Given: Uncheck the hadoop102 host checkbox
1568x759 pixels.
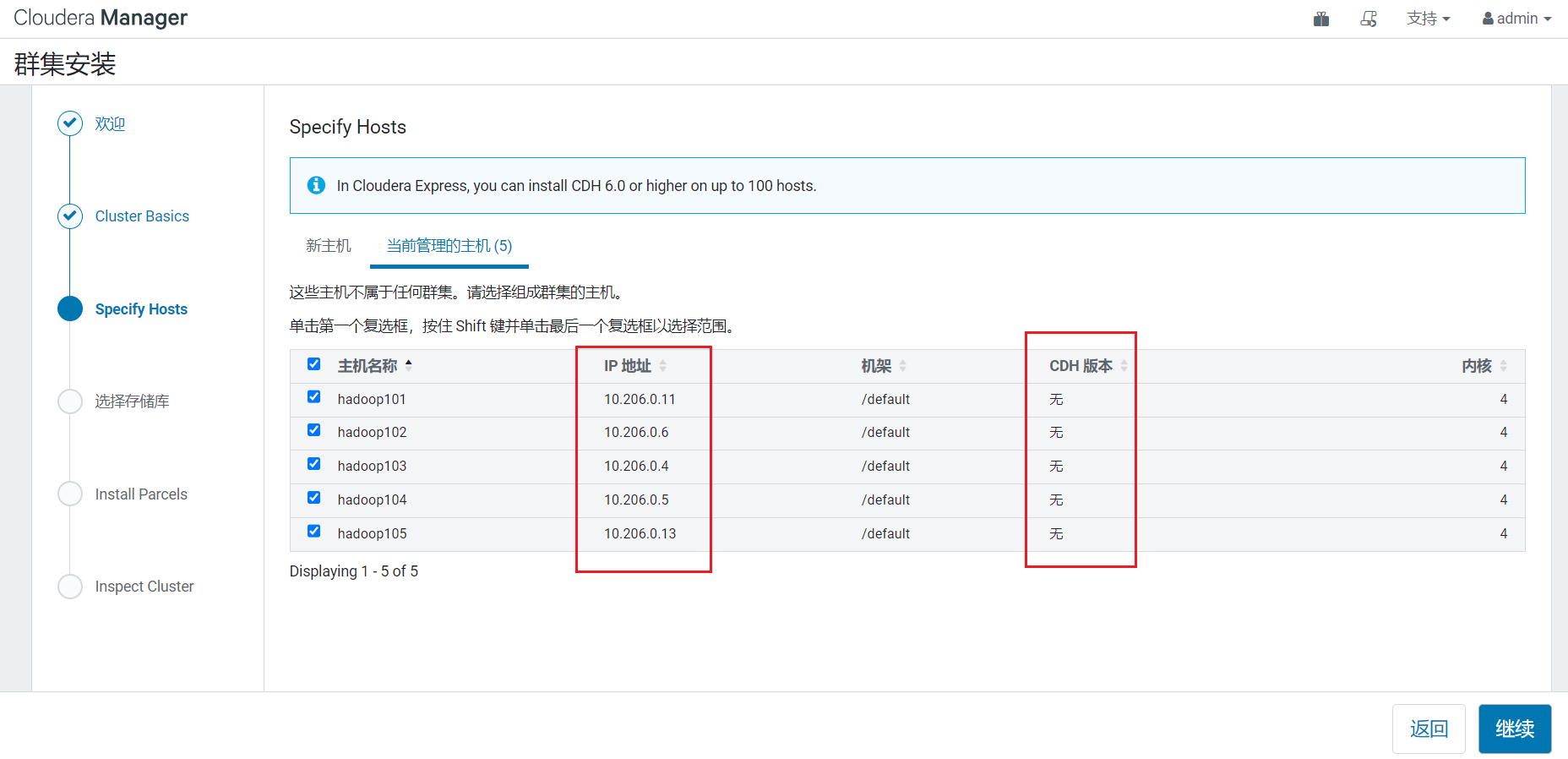Looking at the screenshot, I should pos(313,430).
